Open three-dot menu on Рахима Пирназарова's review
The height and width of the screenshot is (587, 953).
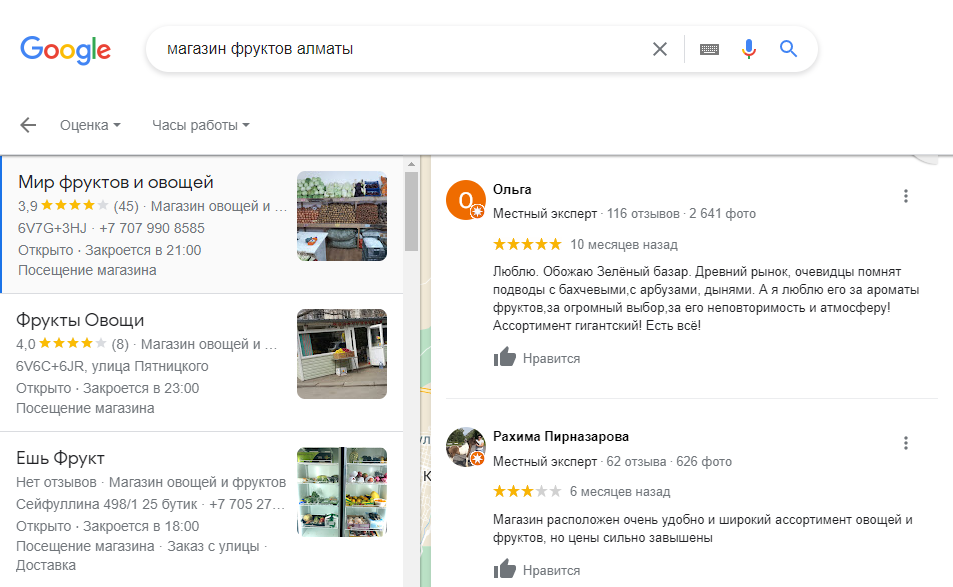click(x=906, y=443)
